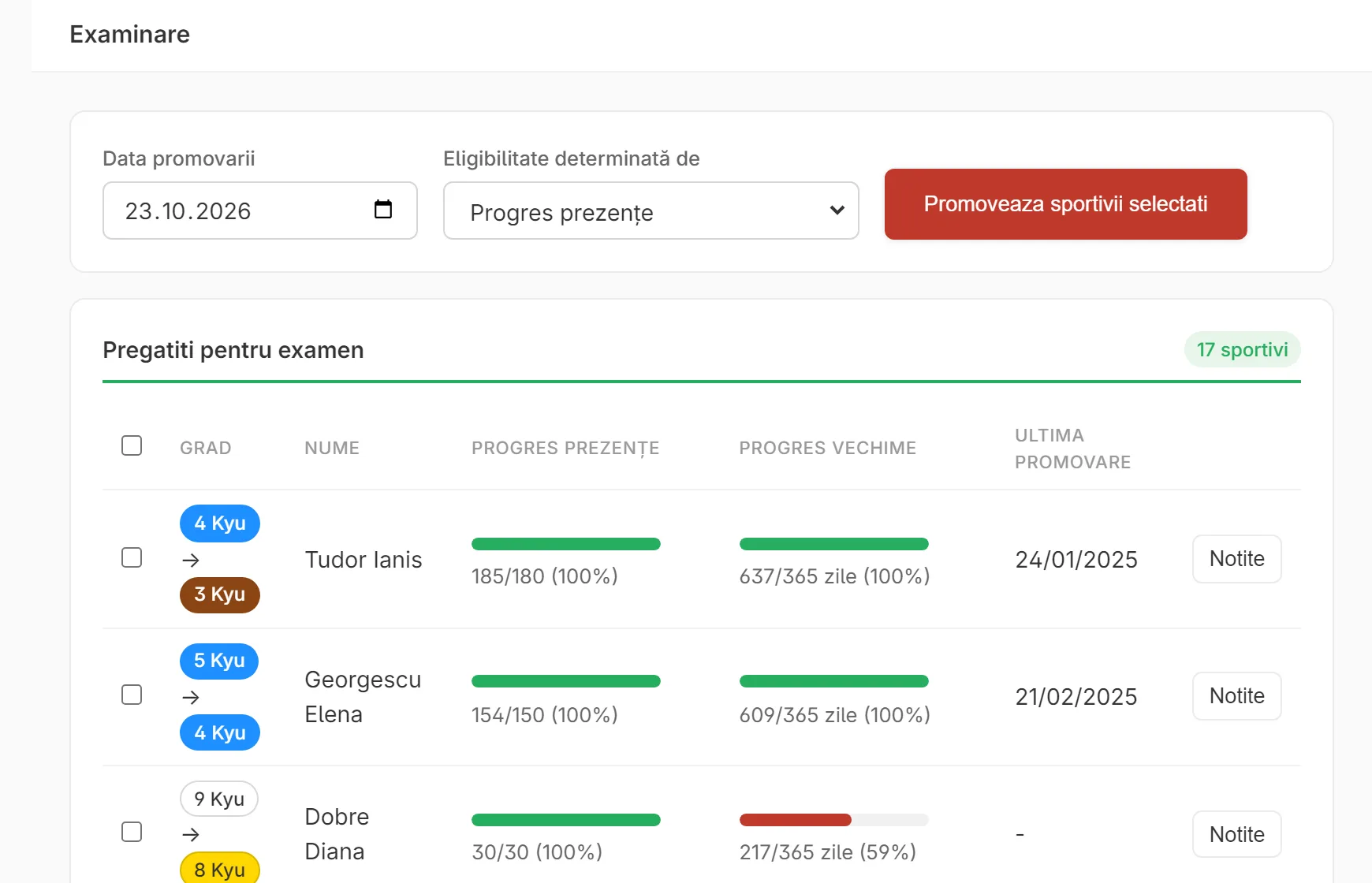Click the brown 3 Kyu badge
Viewport: 1372px width, 883px height.
pos(220,594)
